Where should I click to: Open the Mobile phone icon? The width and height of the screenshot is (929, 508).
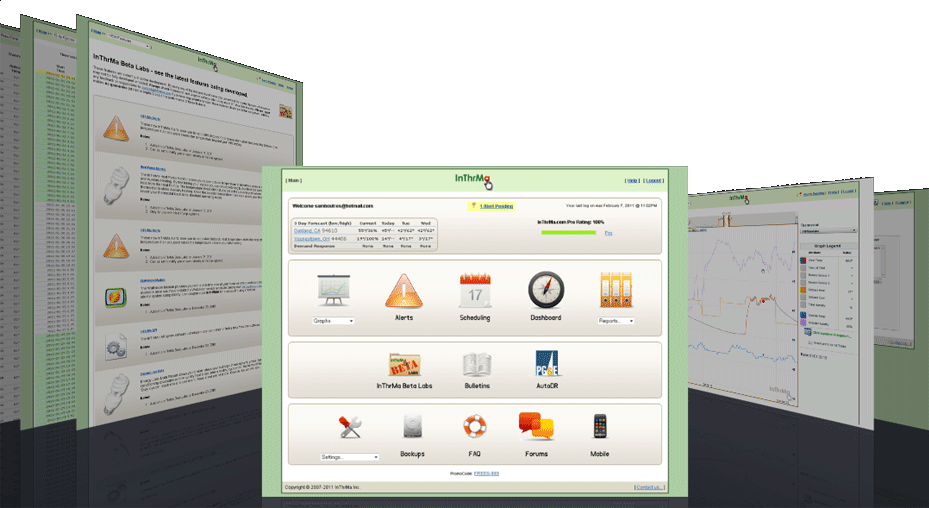(x=600, y=426)
